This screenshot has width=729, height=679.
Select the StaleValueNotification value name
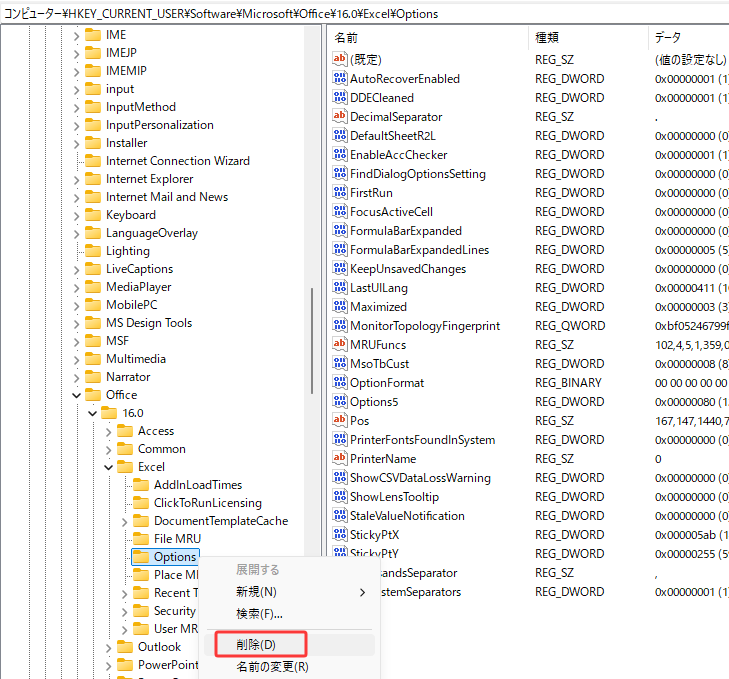click(x=407, y=516)
